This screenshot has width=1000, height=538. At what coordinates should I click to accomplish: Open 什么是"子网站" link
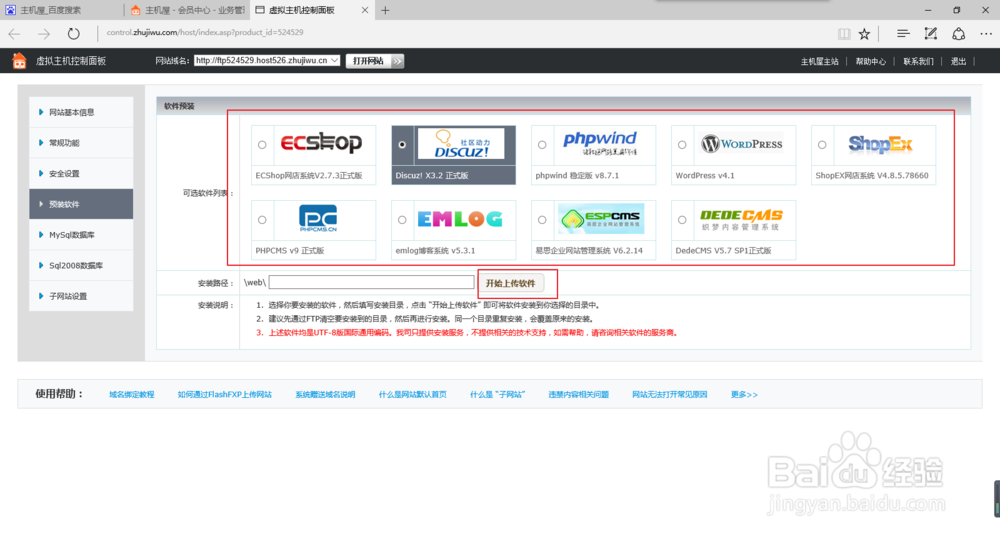click(497, 395)
